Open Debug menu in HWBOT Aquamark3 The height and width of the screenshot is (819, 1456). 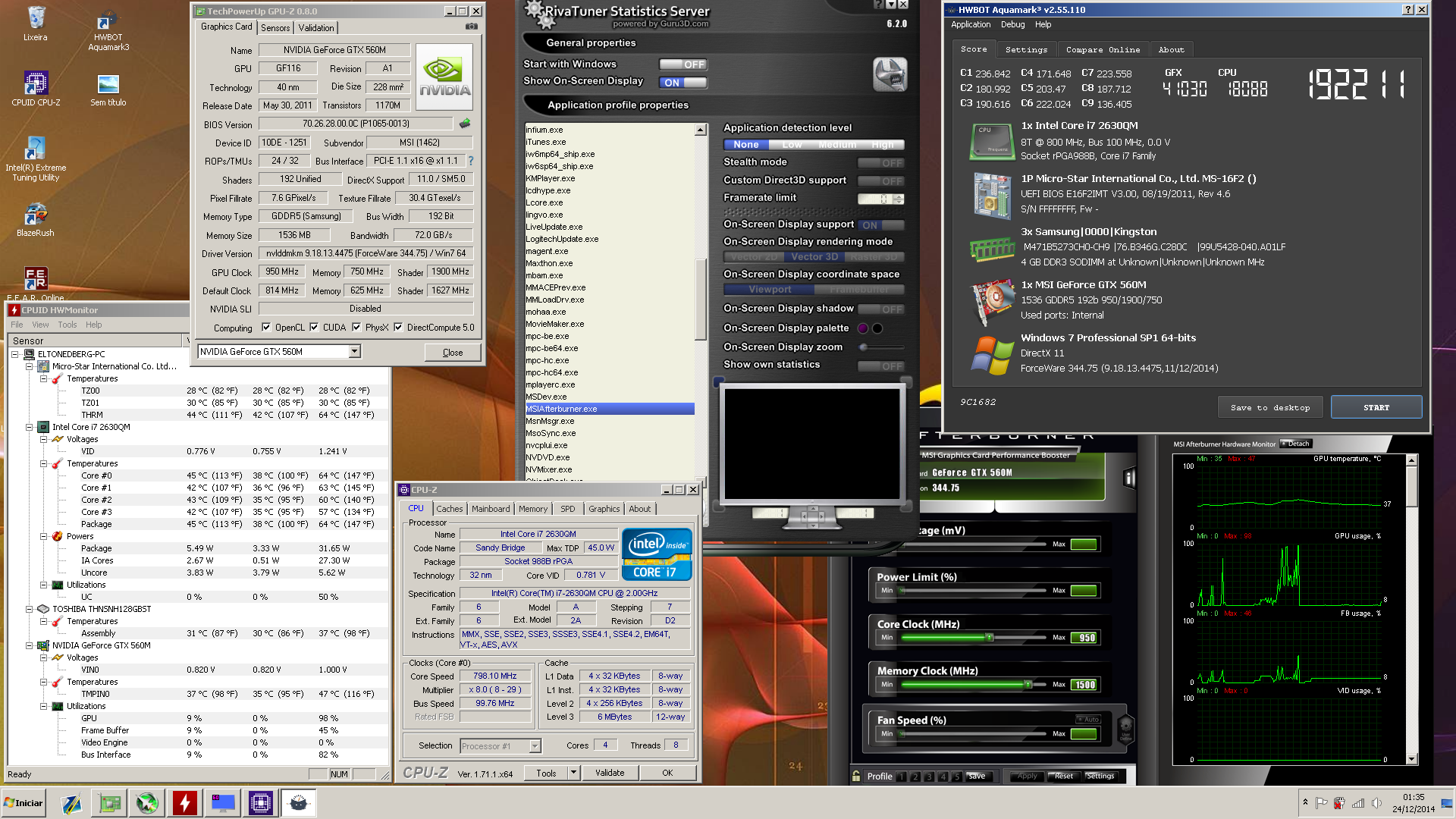pos(1012,24)
